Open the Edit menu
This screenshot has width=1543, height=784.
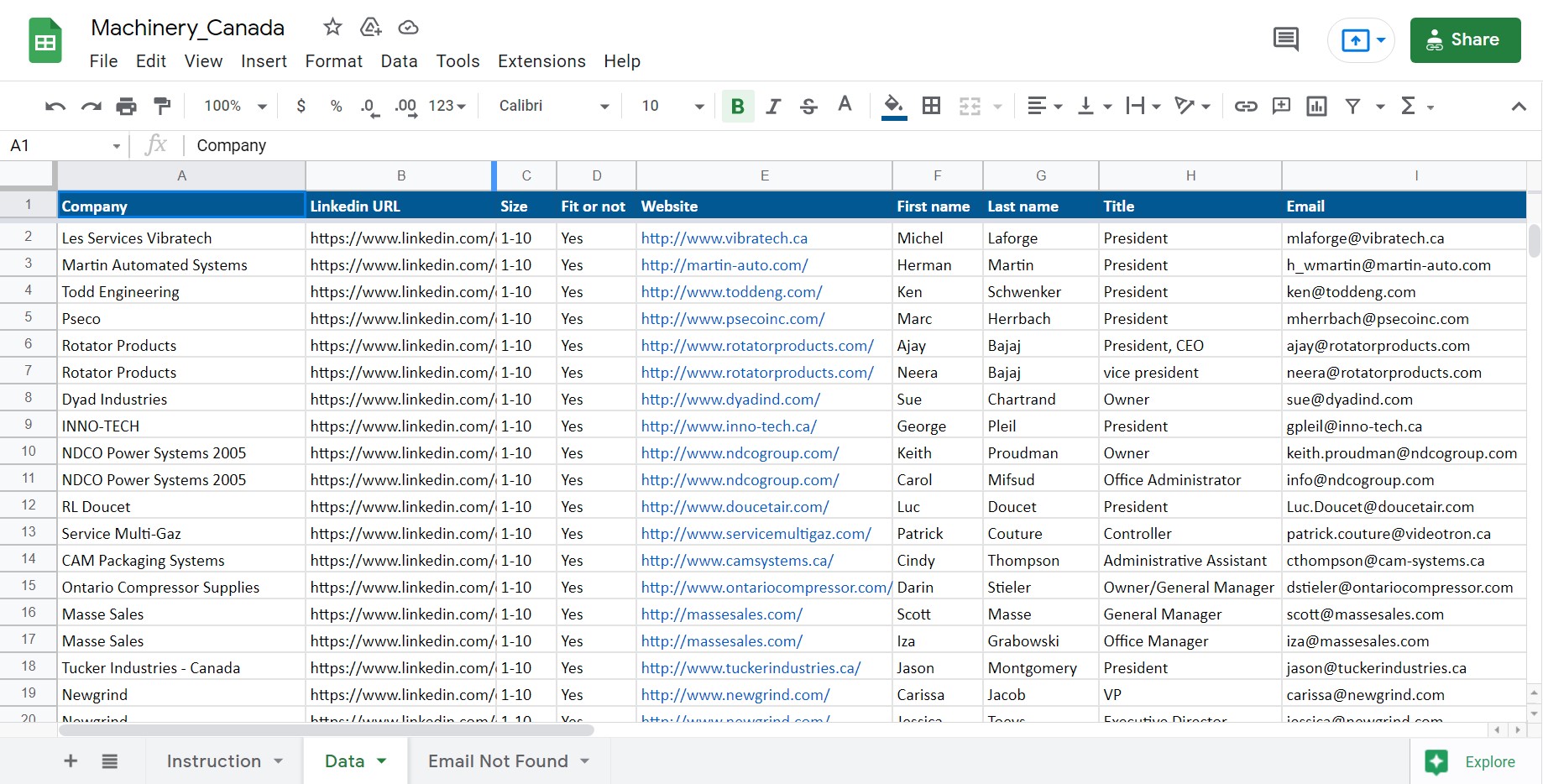(x=151, y=61)
